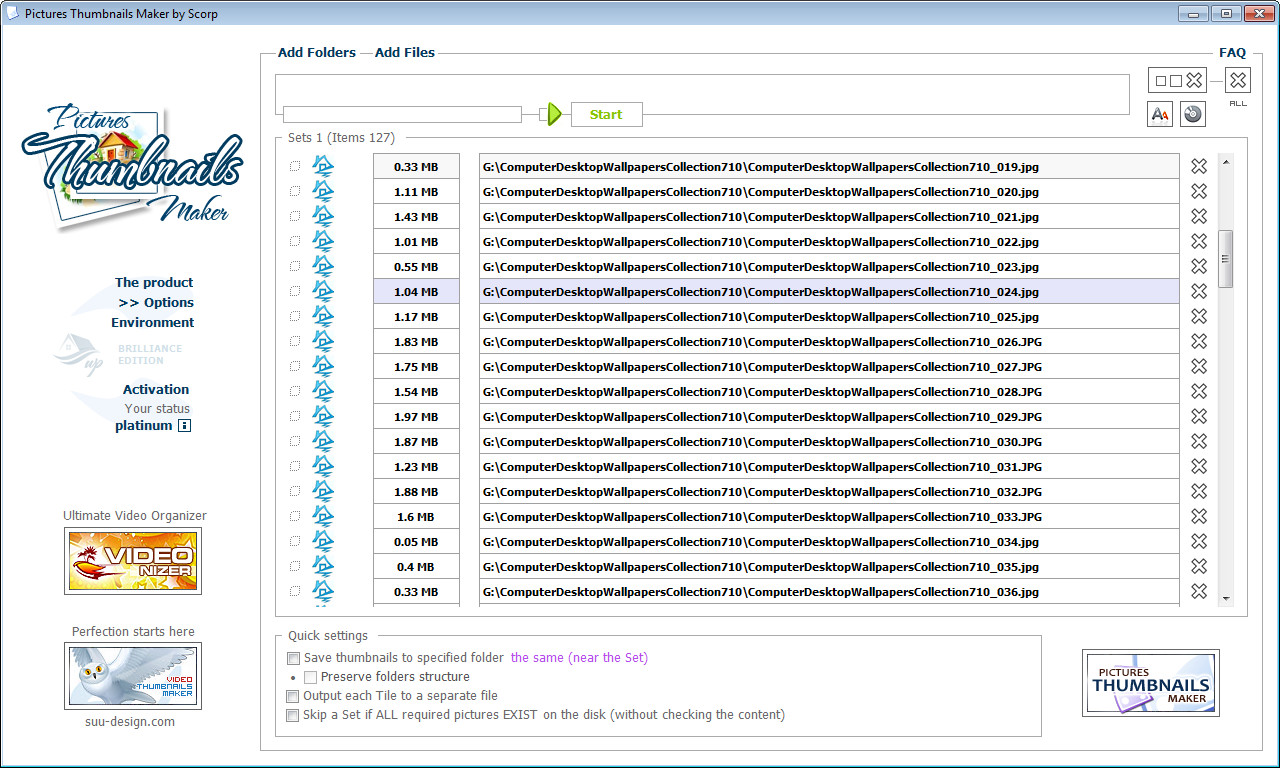The width and height of the screenshot is (1280, 768).
Task: Remove file _032.JPG with its X icon
Action: (1199, 491)
